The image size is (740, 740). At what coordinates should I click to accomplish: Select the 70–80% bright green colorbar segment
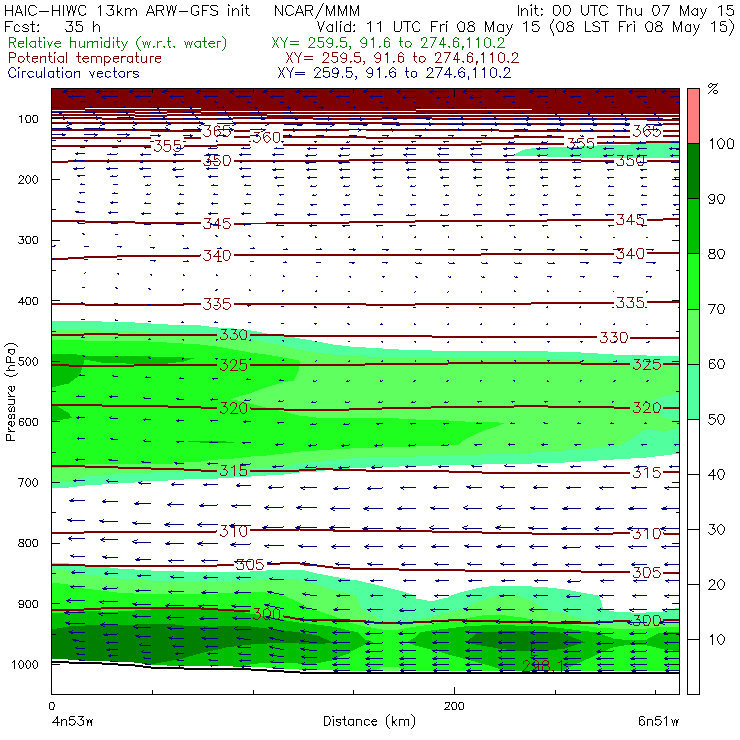[x=693, y=281]
